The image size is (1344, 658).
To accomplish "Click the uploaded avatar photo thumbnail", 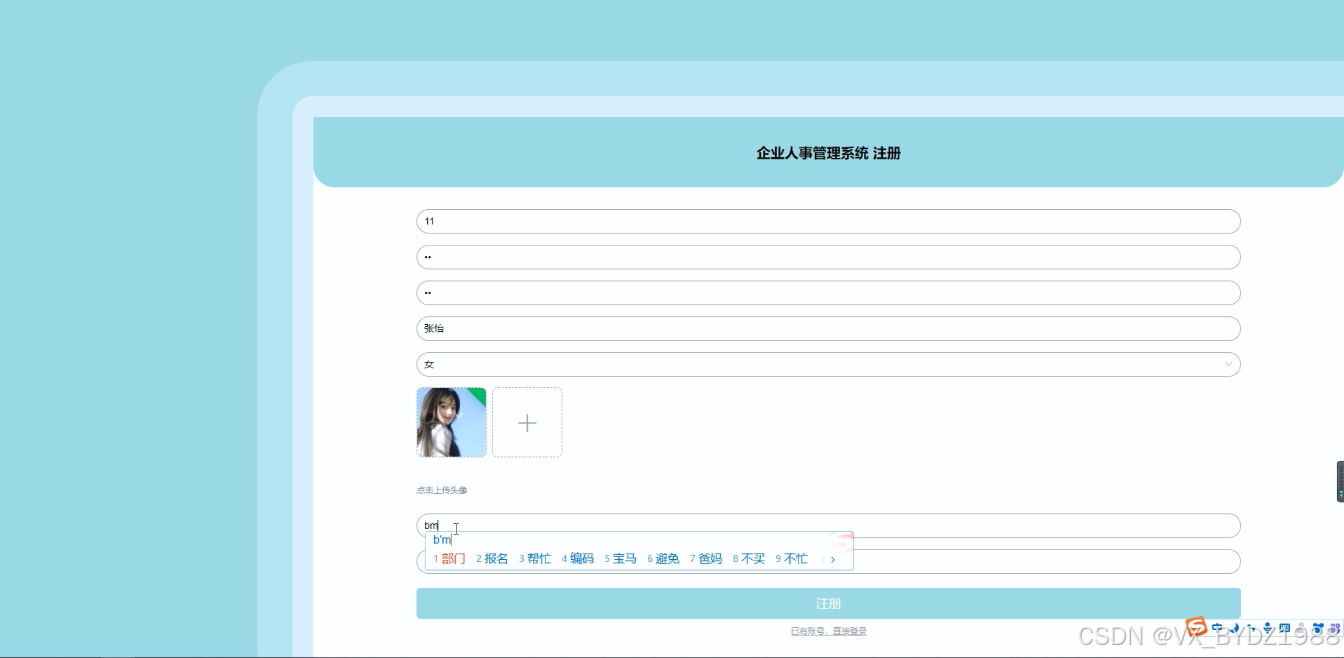I will pyautogui.click(x=451, y=422).
